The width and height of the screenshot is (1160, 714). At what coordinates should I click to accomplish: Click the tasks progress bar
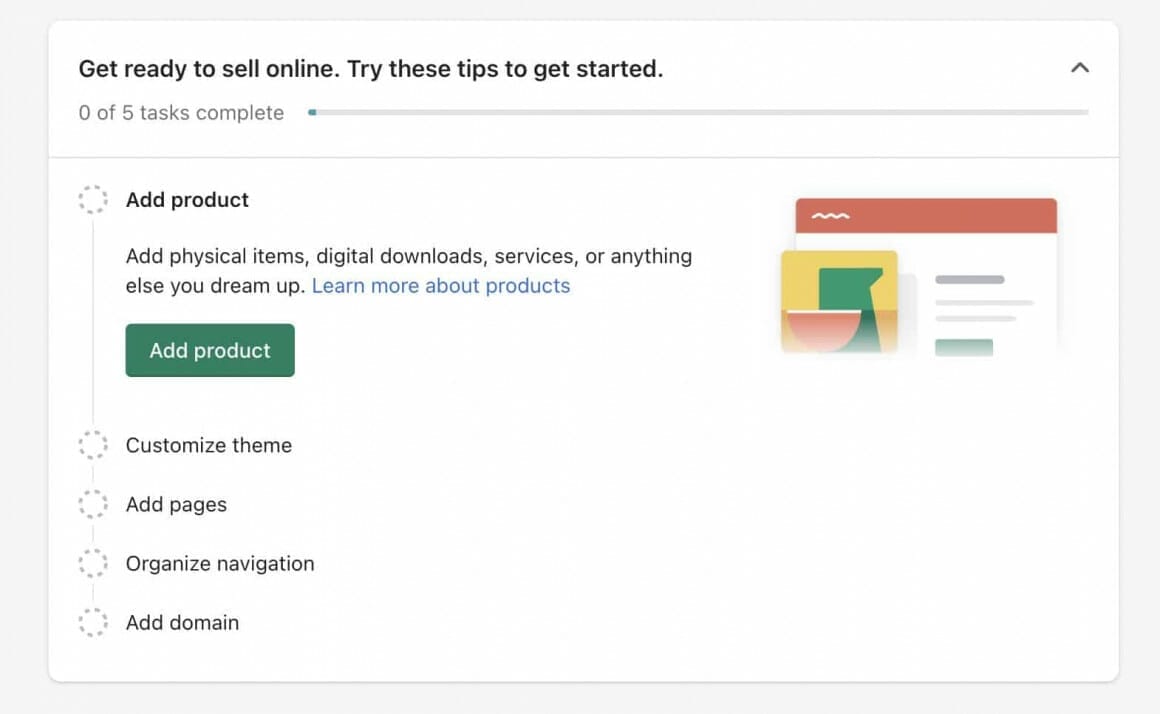pos(698,113)
